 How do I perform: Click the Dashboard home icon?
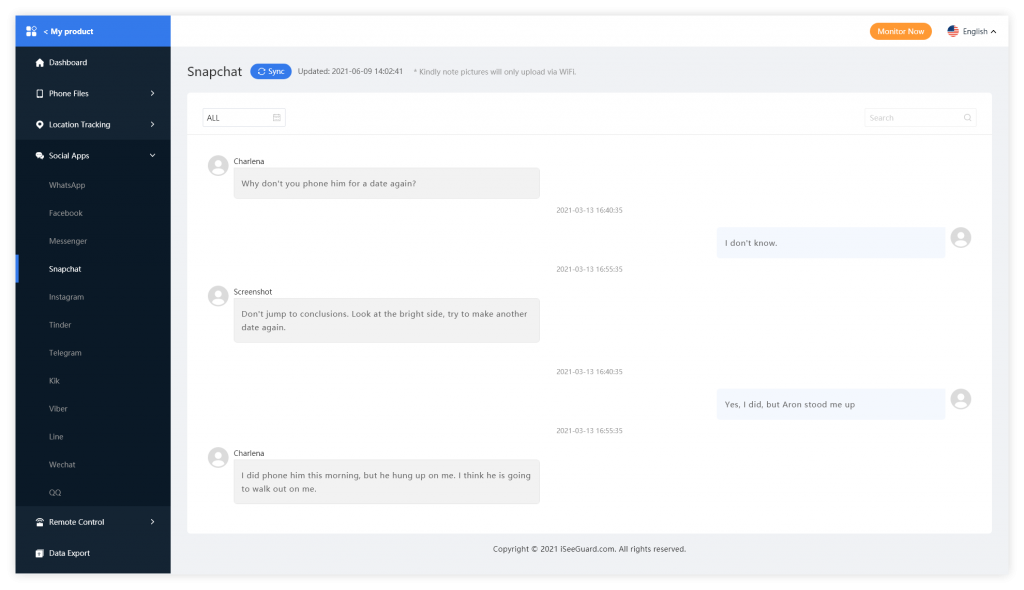pos(40,63)
